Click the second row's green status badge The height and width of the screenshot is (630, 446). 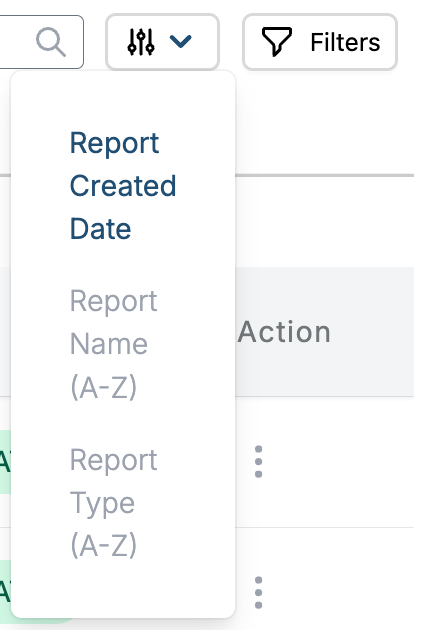point(5,592)
